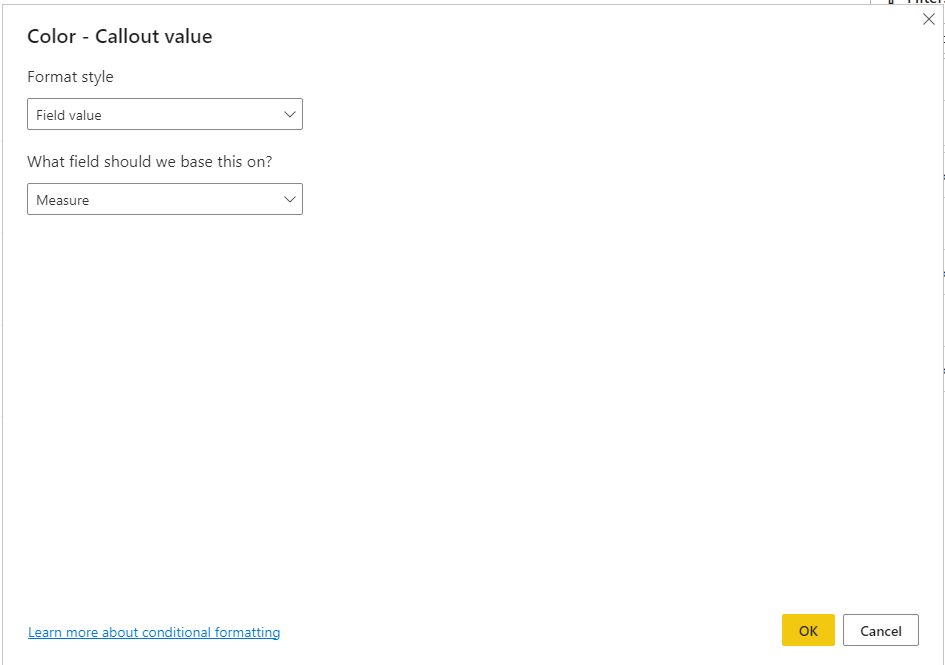Expand the Measure field dropdown
Viewport: 945px width, 665px height.
(164, 199)
